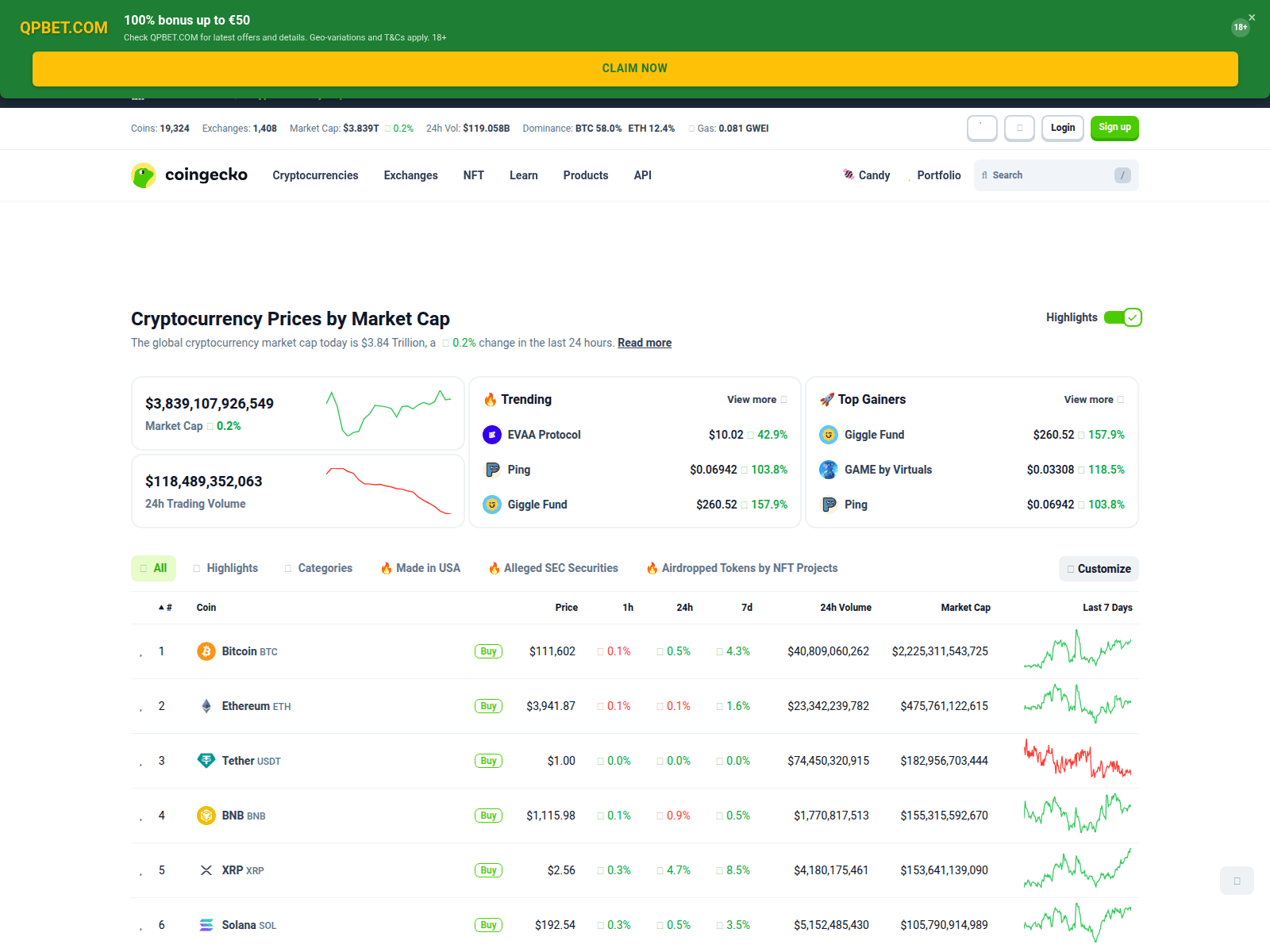This screenshot has width=1270, height=952.
Task: Open the NFT menu
Action: point(474,175)
